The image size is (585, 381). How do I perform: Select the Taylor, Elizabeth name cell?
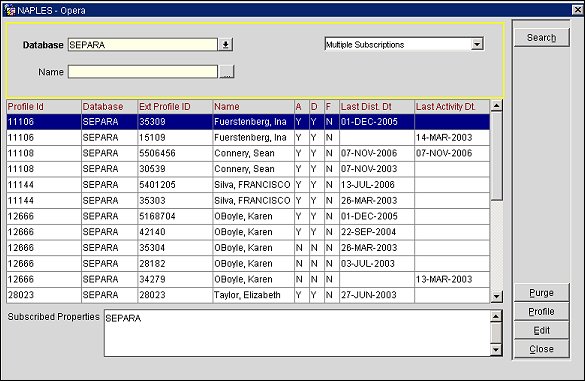pos(253,295)
